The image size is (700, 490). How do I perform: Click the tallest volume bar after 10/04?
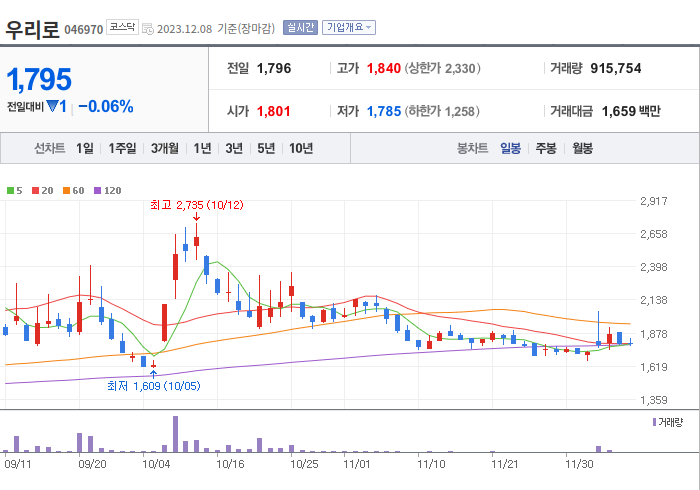(175, 434)
